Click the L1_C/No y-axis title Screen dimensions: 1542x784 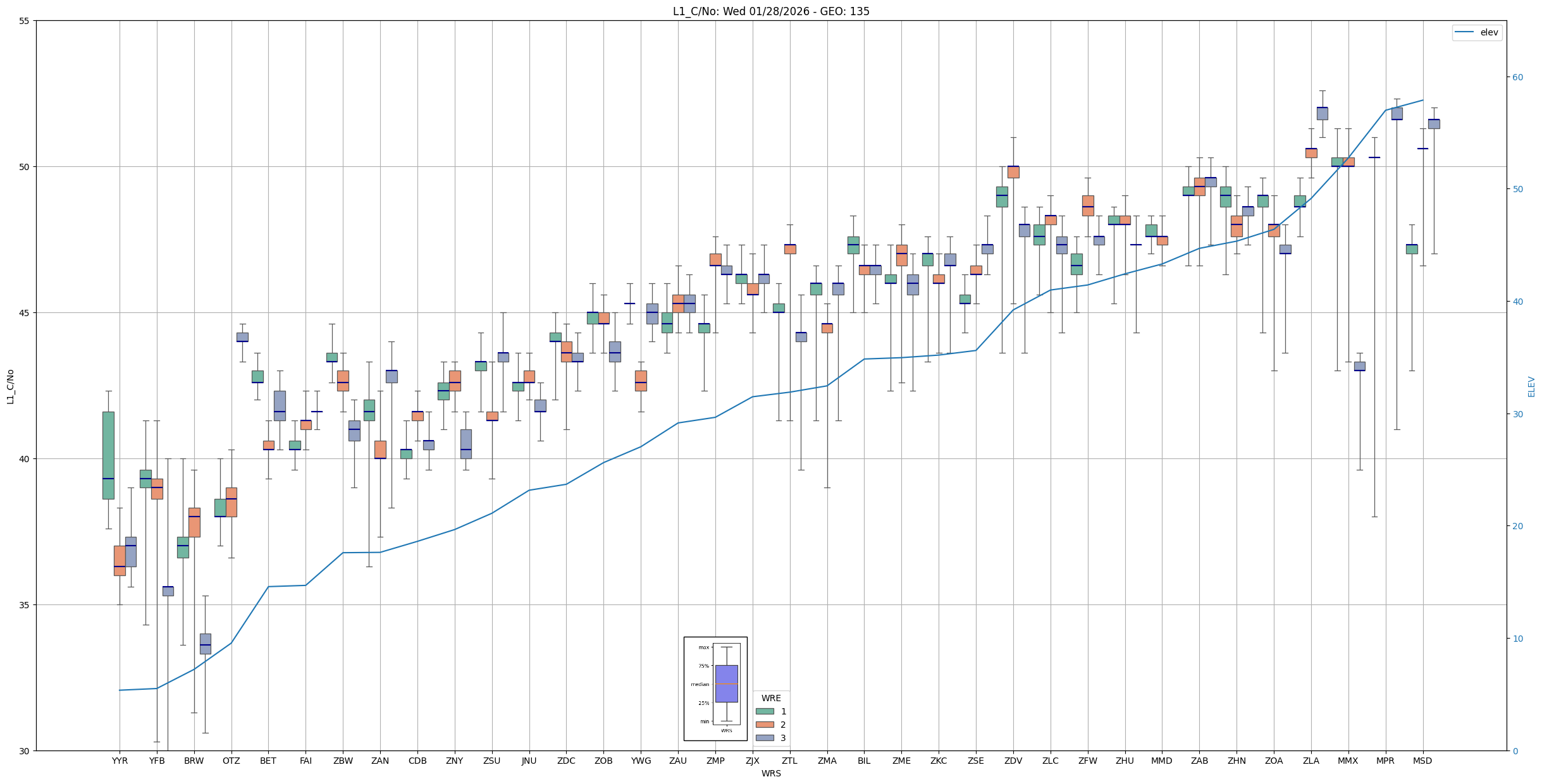(10, 386)
